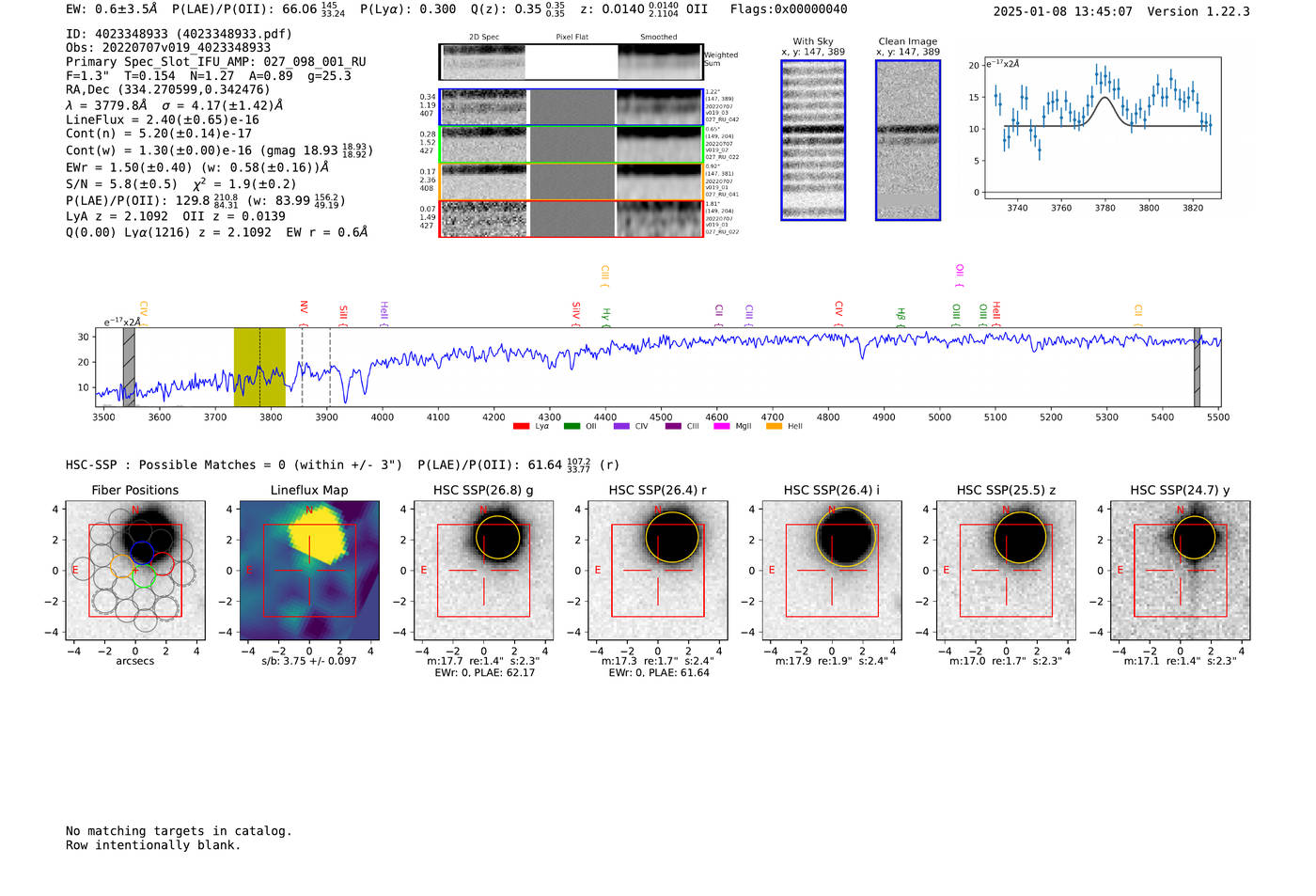Click the Clean Image cutout
The width and height of the screenshot is (1316, 896).
pos(908,140)
